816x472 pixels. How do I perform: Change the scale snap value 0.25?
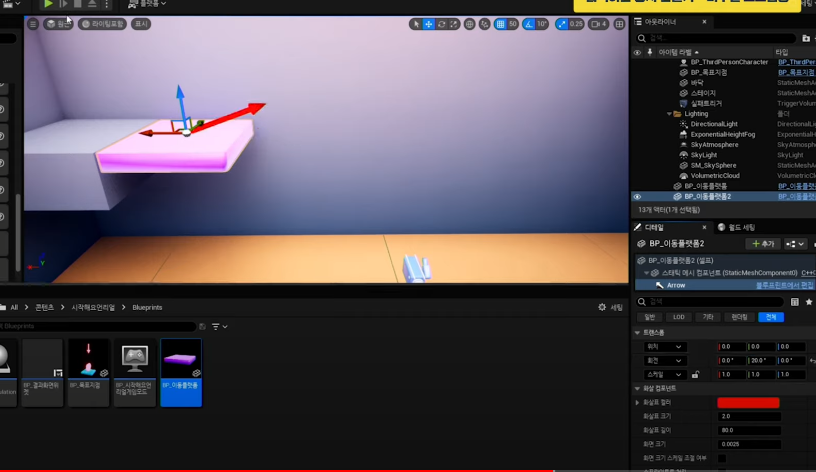point(576,24)
